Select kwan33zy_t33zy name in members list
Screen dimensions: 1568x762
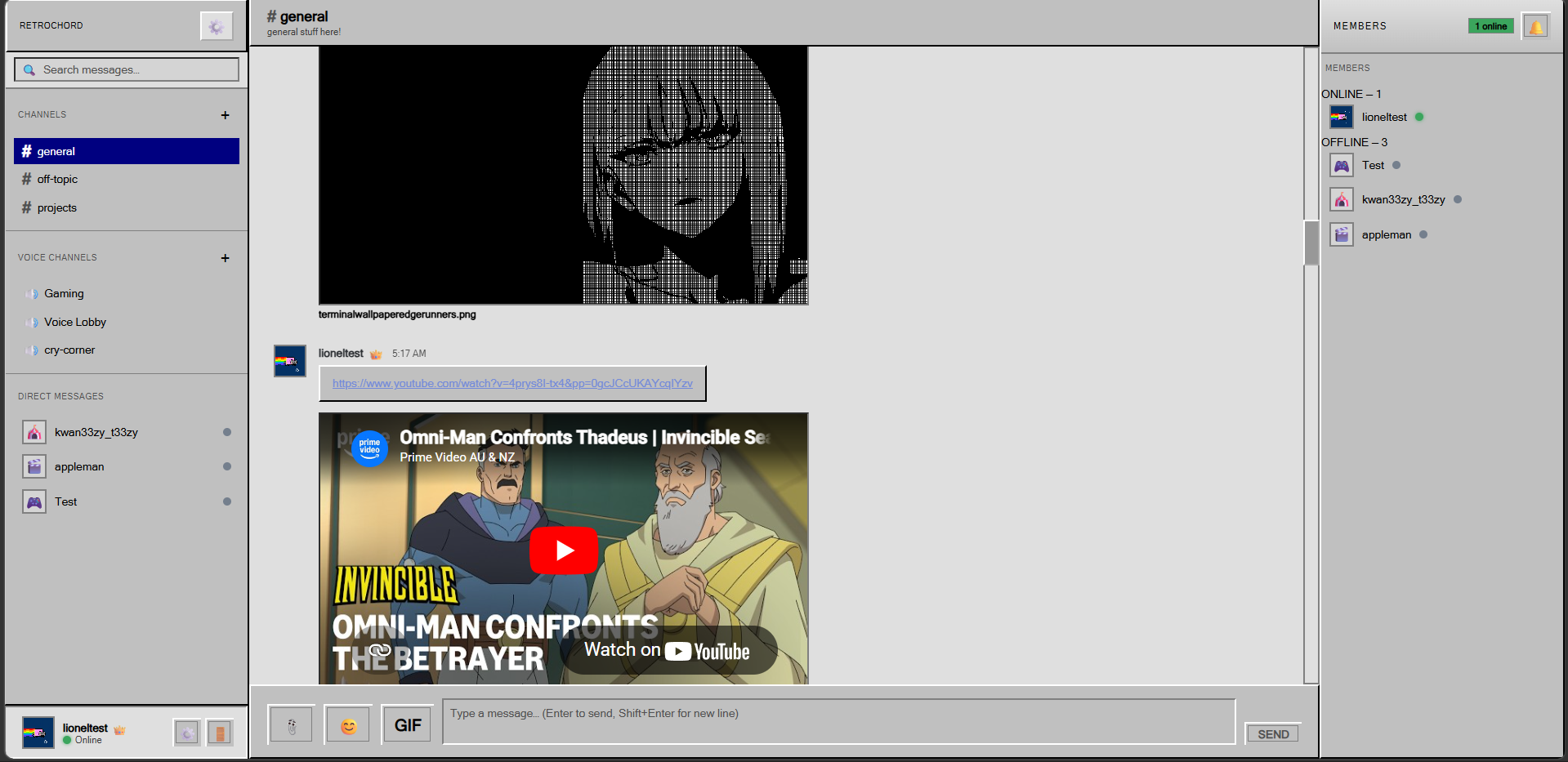tap(1403, 199)
